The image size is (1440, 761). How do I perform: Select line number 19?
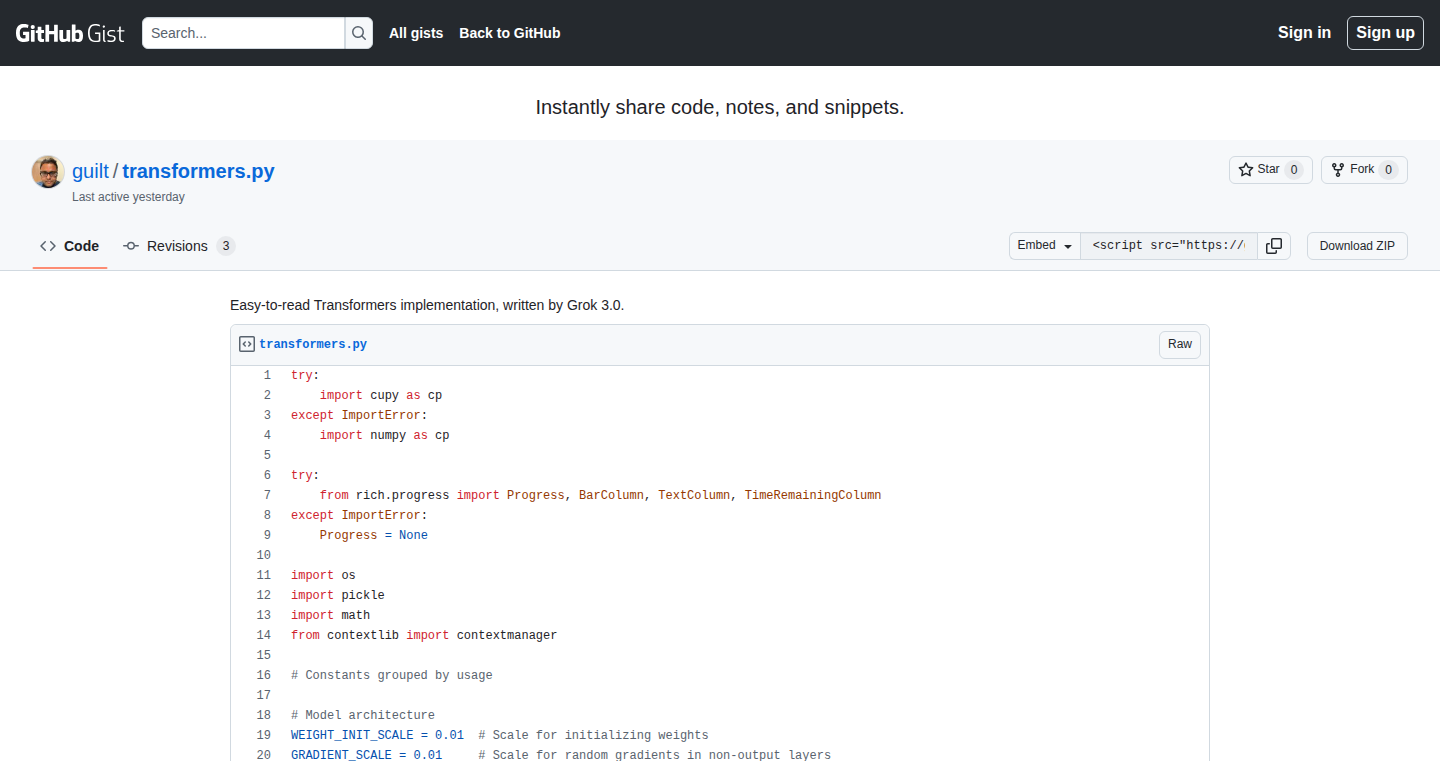[x=257, y=735]
